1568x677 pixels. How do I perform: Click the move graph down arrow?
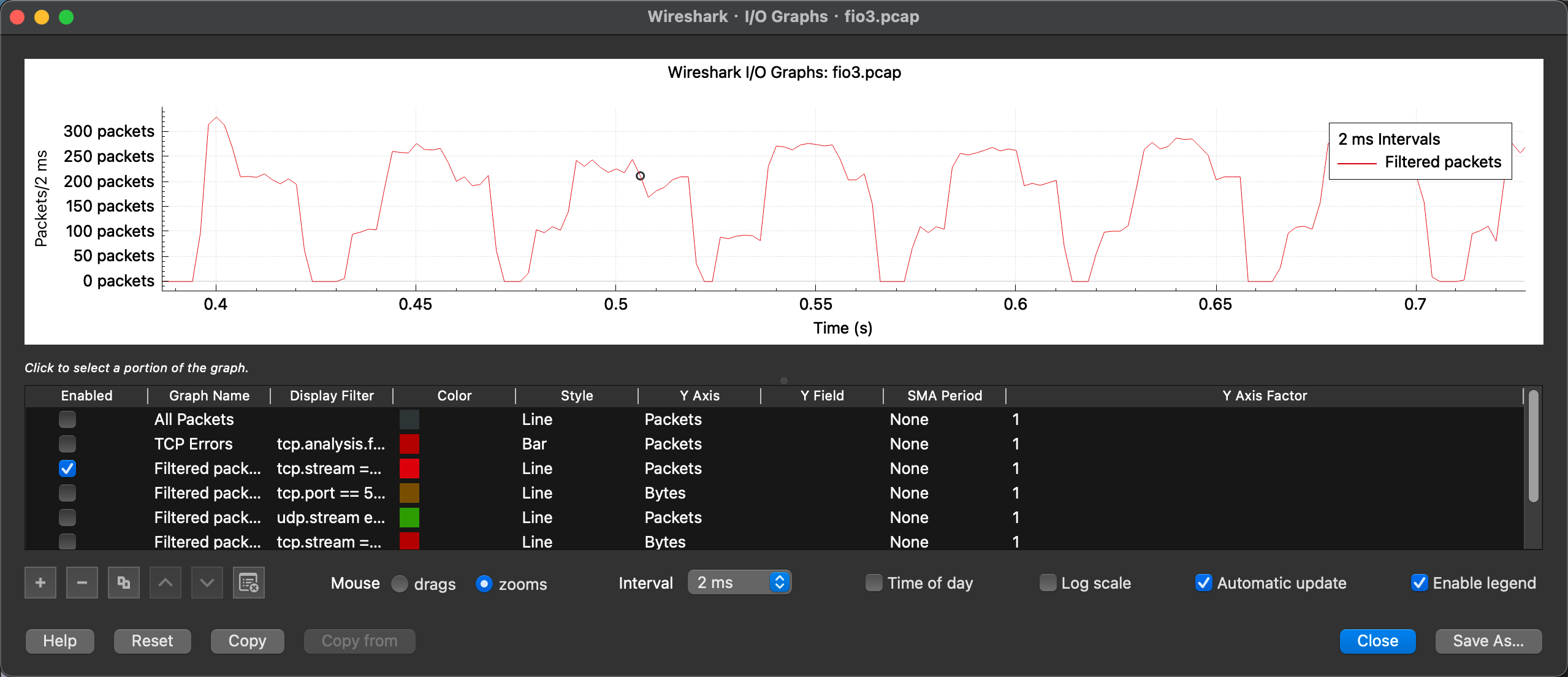(x=207, y=583)
